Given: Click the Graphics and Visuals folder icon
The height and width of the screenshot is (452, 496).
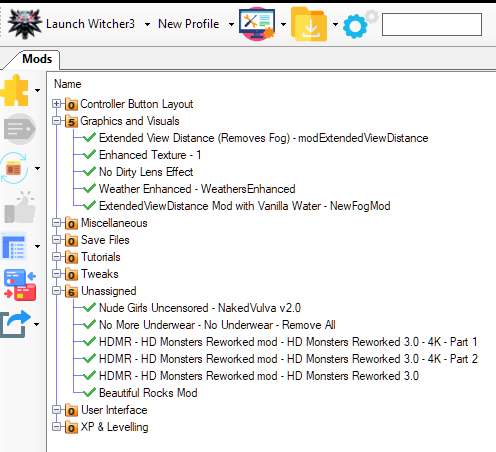Looking at the screenshot, I should point(71,121).
